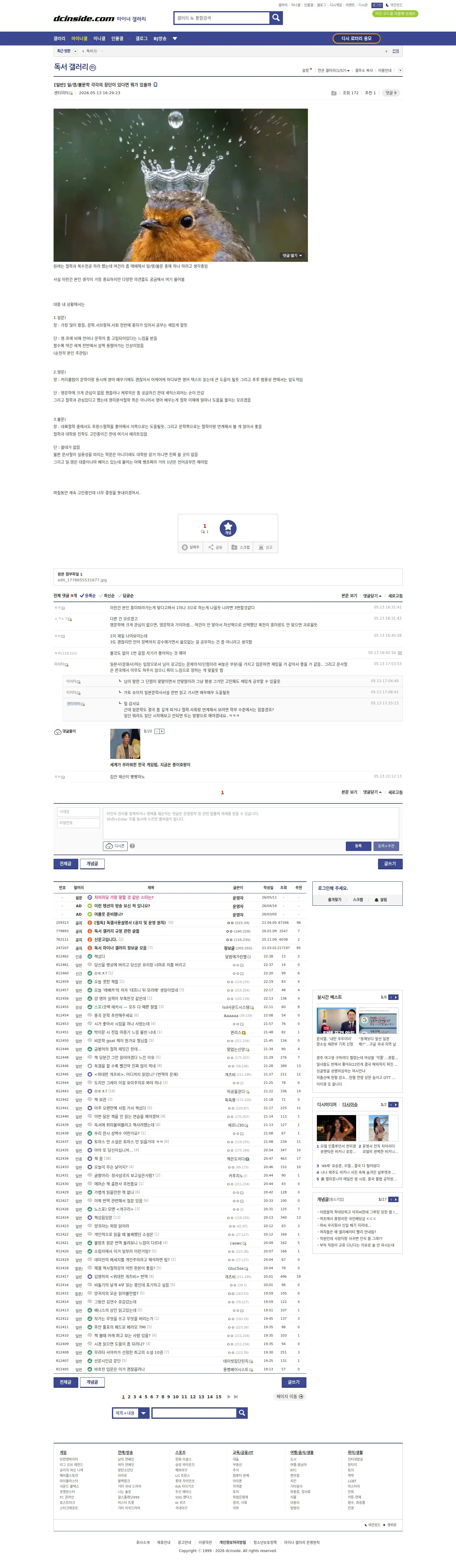Click 전체글 tab above the post list
456x1568 pixels.
pos(66,864)
